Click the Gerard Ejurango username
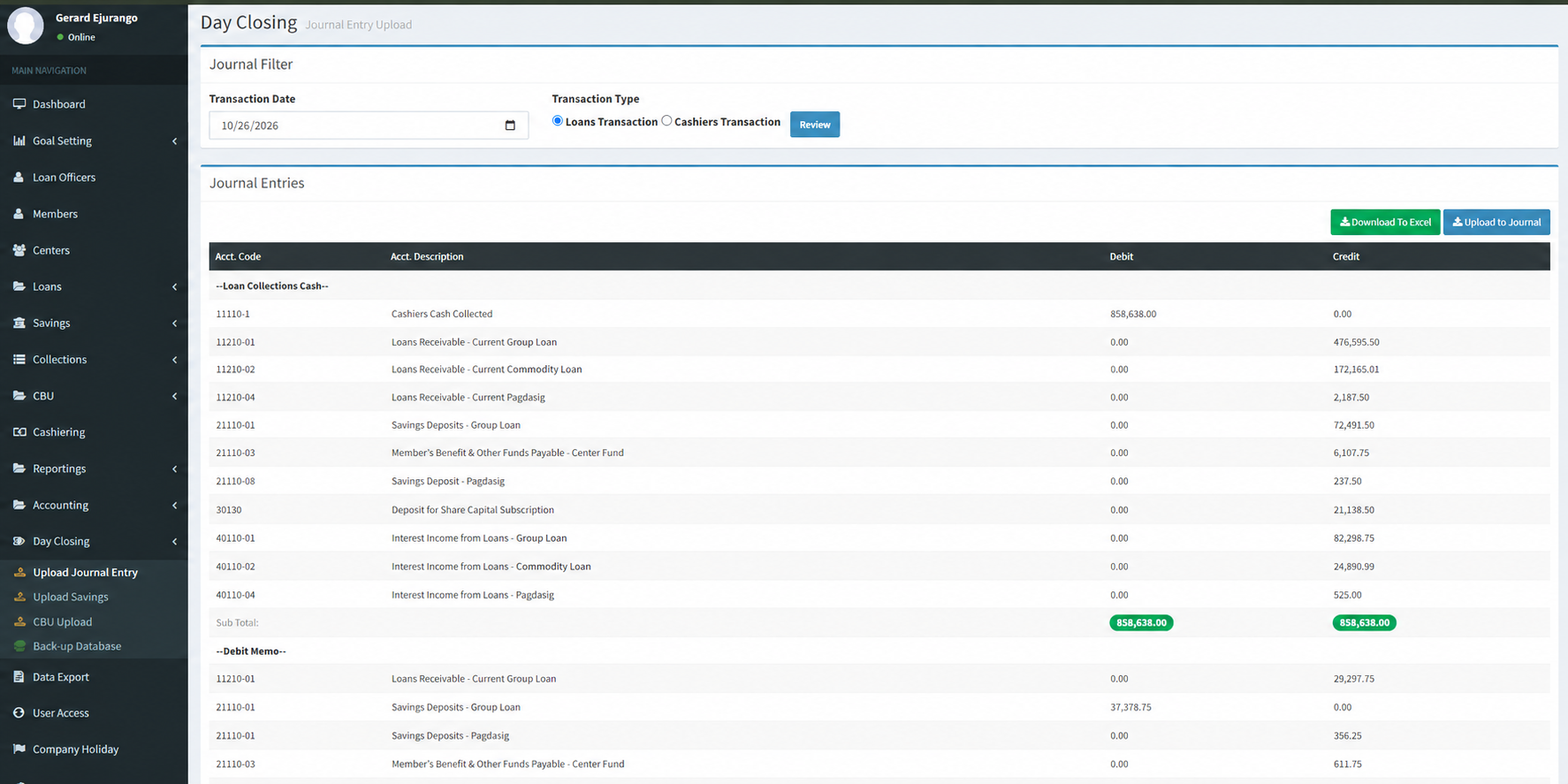Screen dimensions: 1568x784 (x=96, y=18)
